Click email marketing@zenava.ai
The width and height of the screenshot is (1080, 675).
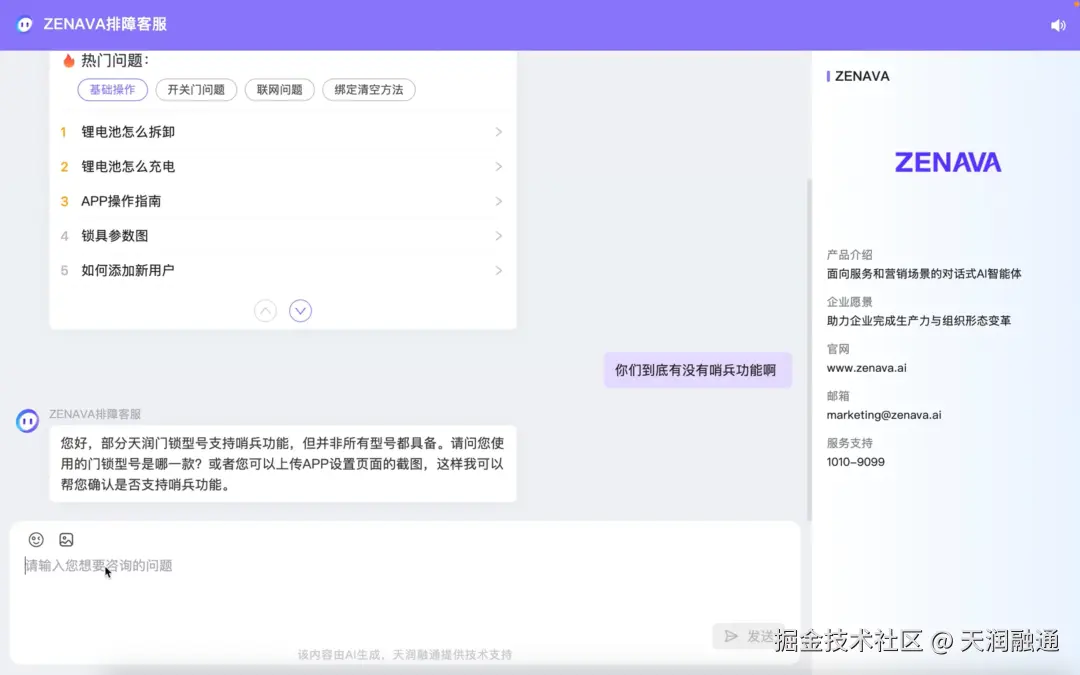(884, 415)
